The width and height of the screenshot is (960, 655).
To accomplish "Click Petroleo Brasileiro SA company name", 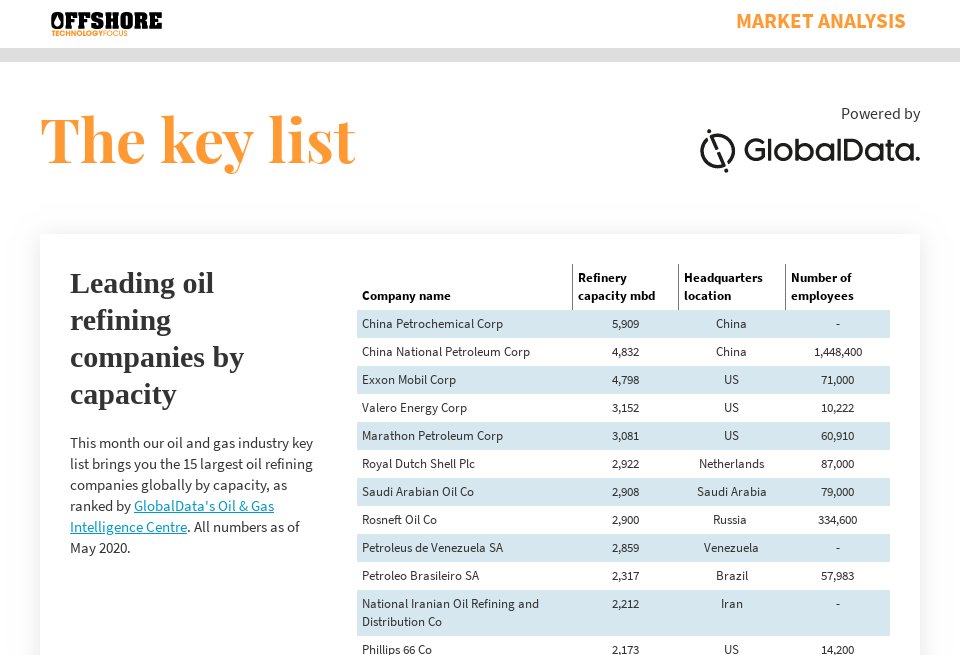I will click(x=420, y=576).
